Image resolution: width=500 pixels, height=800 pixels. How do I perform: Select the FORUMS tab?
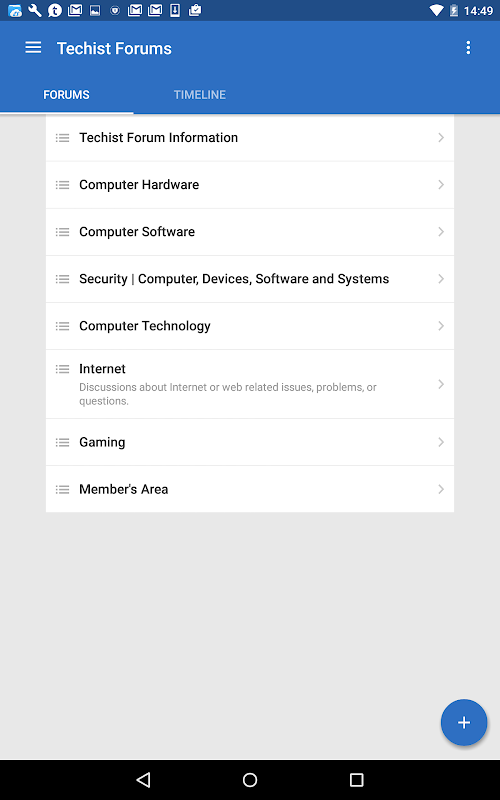[x=66, y=94]
